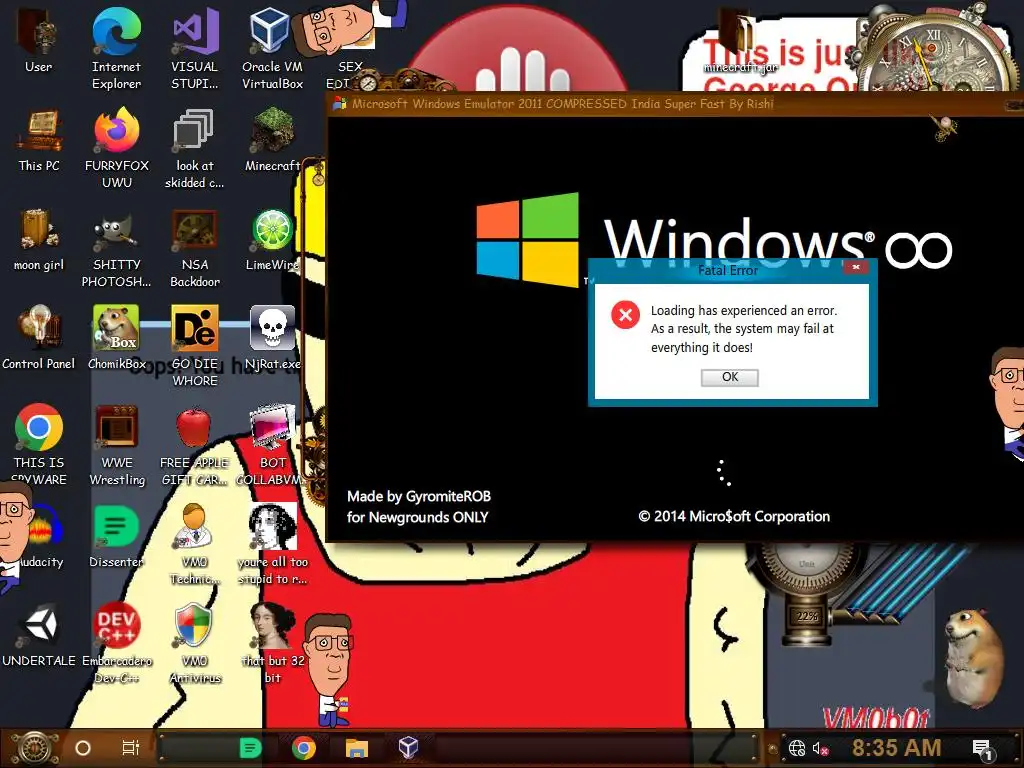Switch to VirtualBox cube taskbar icon
The width and height of the screenshot is (1024, 768).
[x=408, y=747]
